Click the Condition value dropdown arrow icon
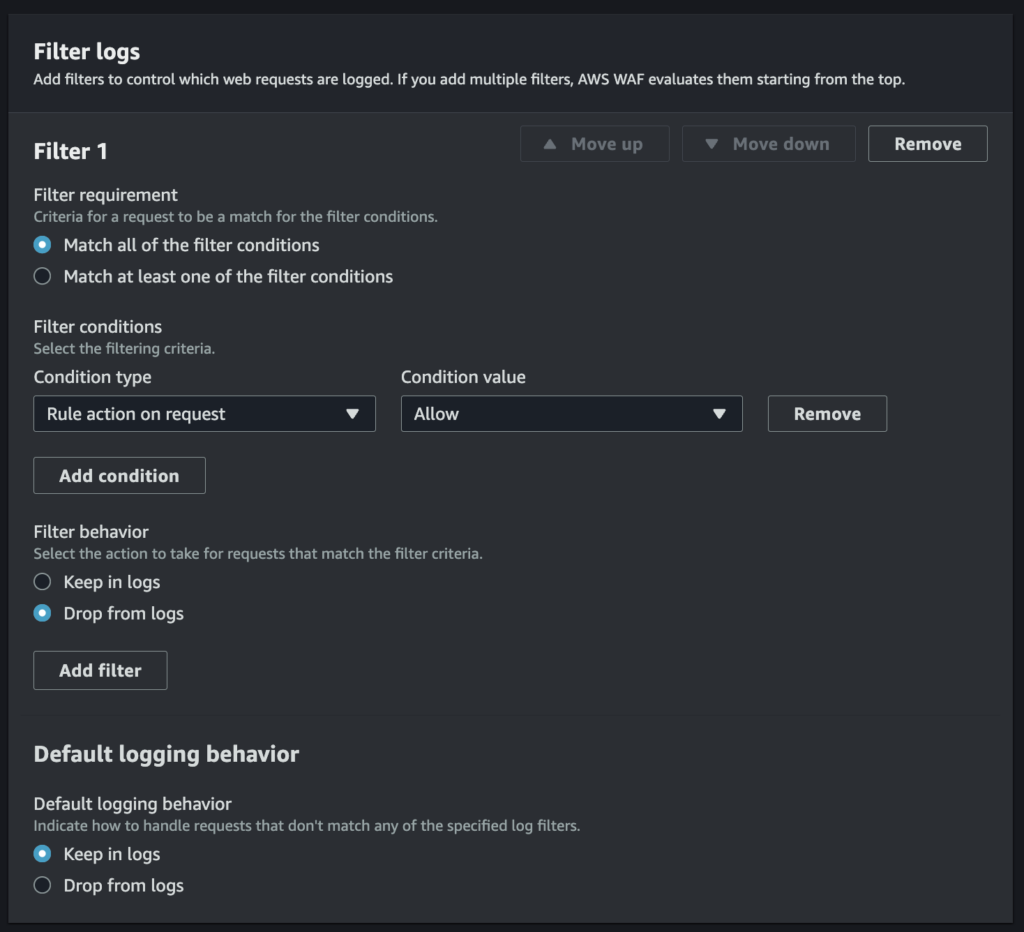This screenshot has width=1024, height=932. 719,414
